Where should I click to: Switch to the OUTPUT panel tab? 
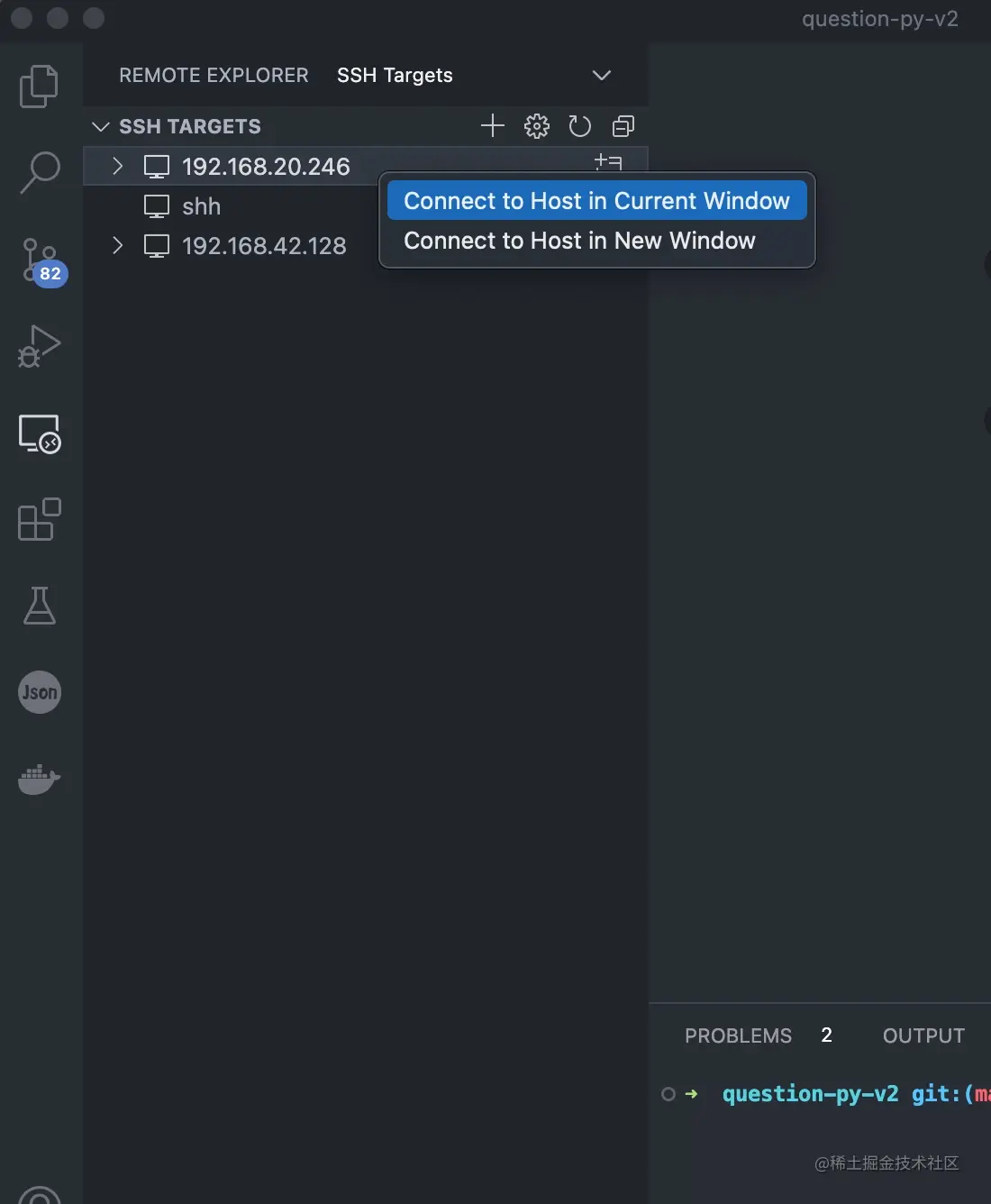click(x=923, y=1036)
